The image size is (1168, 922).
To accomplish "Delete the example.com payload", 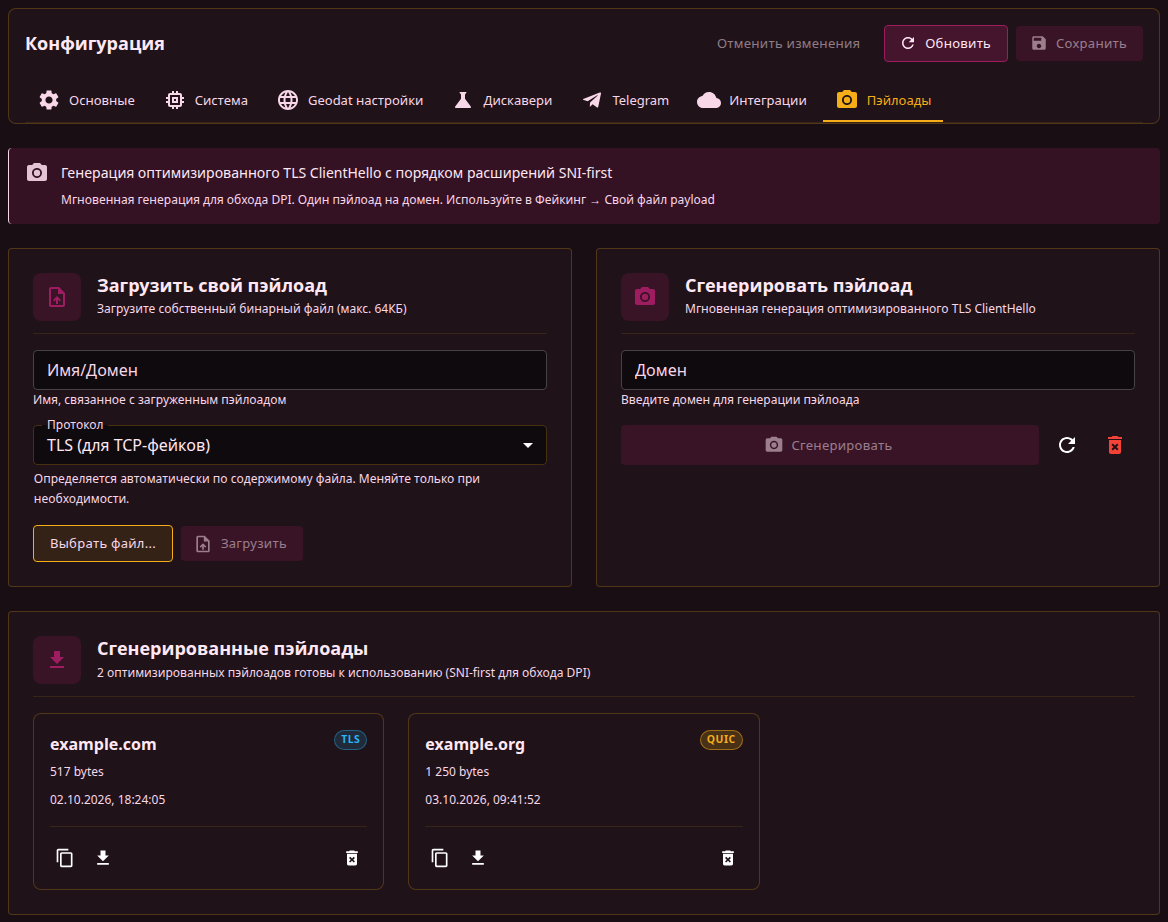I will pyautogui.click(x=352, y=858).
